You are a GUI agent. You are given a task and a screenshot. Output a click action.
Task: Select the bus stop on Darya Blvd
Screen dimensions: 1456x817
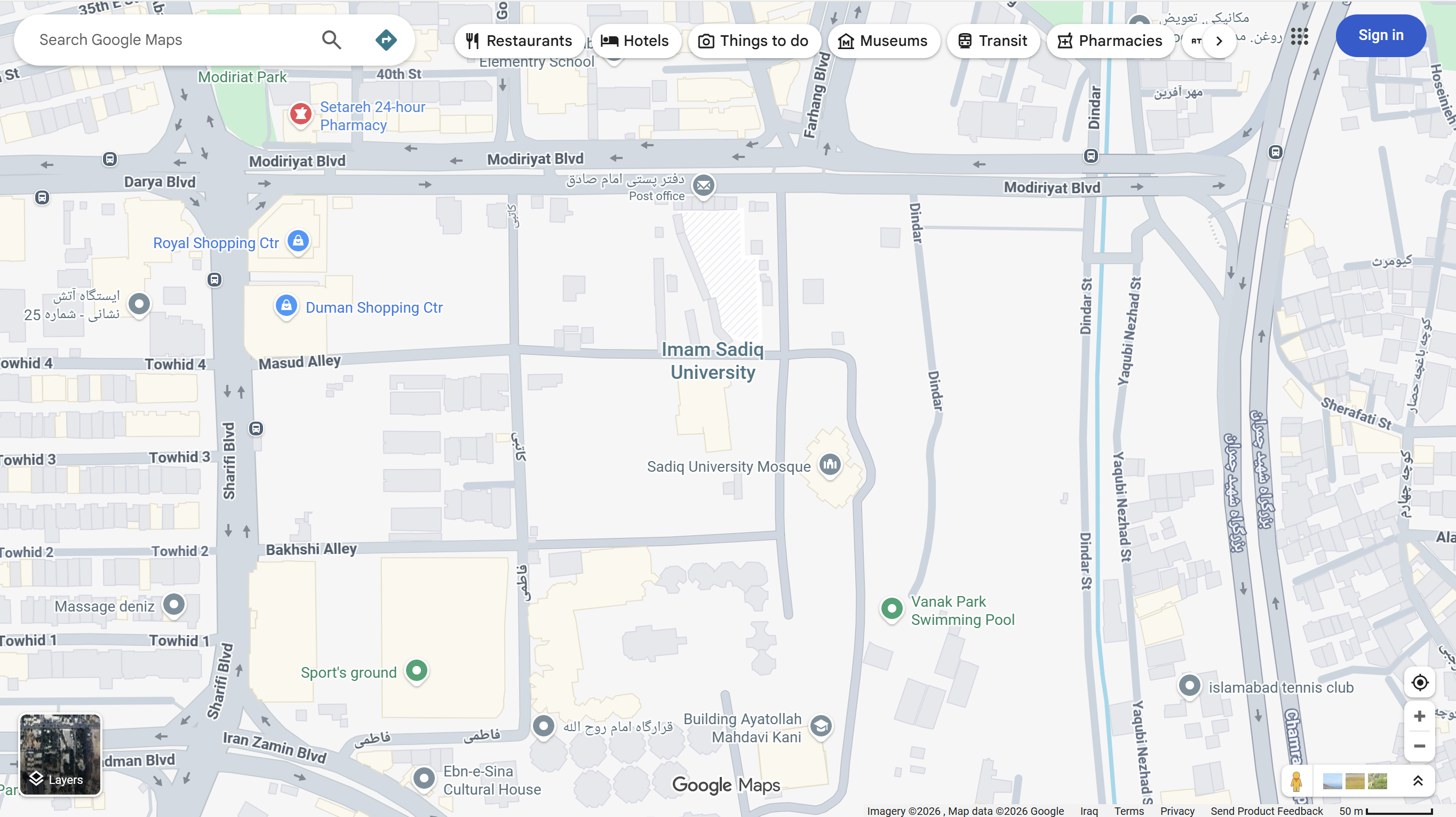[x=110, y=160]
